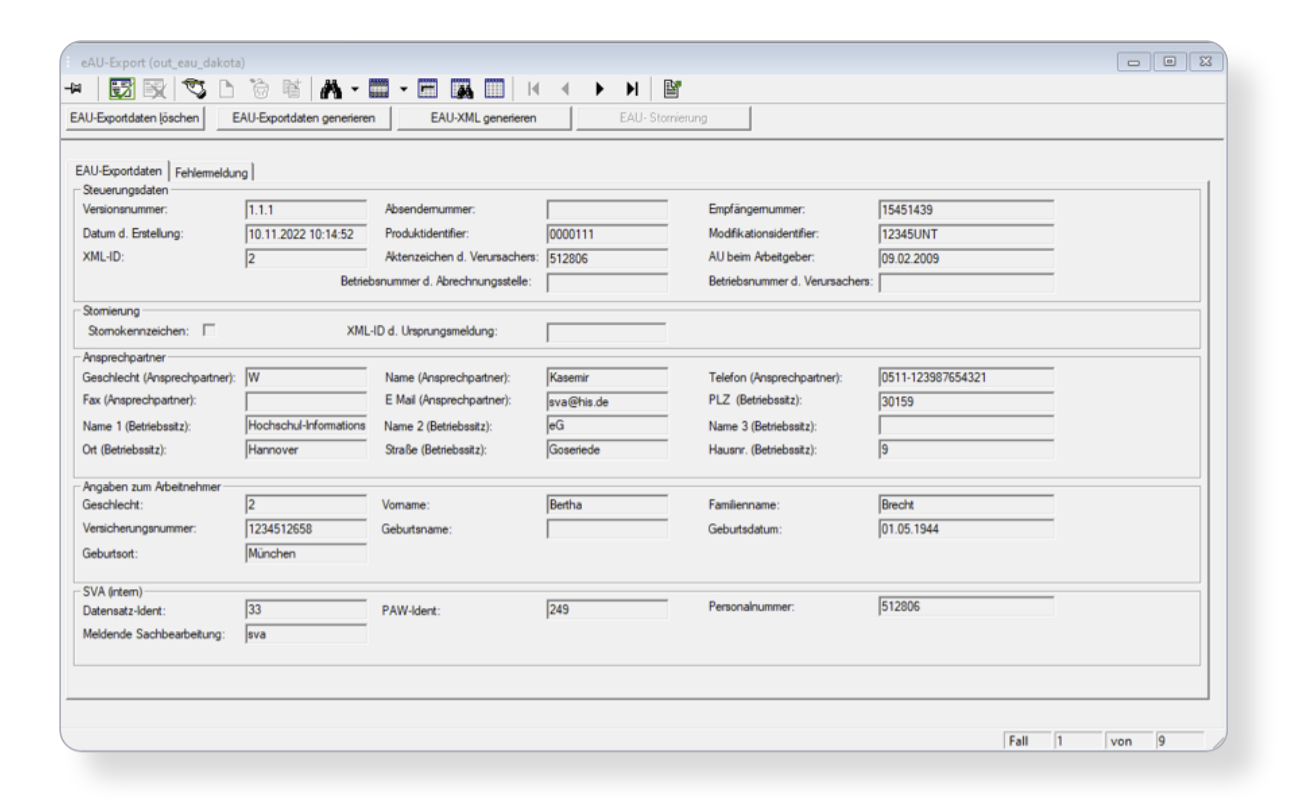Switch to the Fehlermeldung tab
Viewport: 1290px width, 810px height.
point(211,172)
